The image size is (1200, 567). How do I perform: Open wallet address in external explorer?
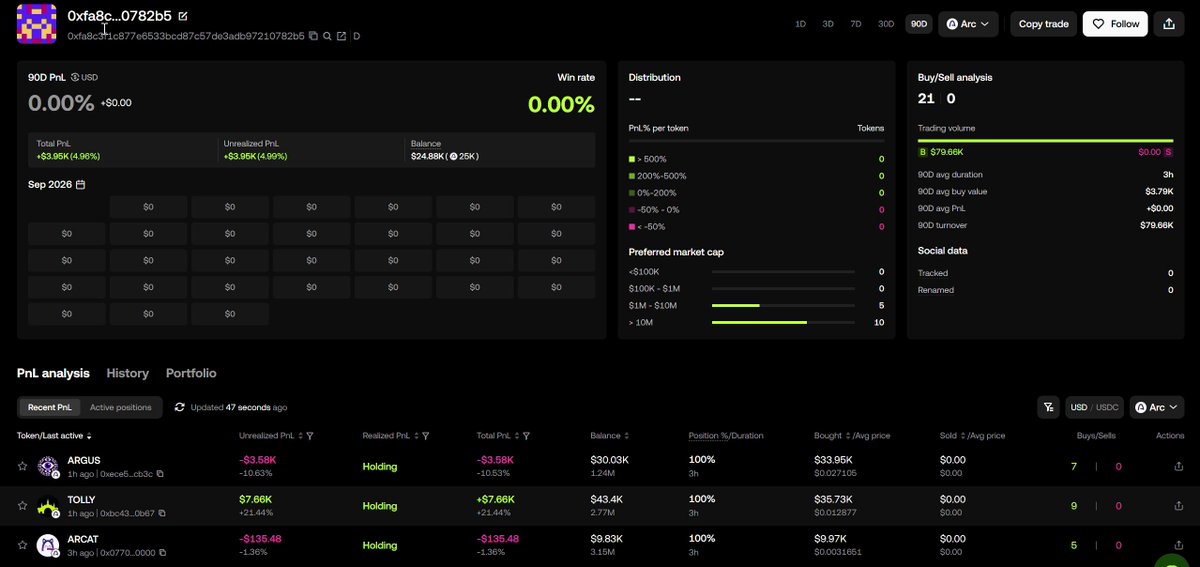point(341,36)
